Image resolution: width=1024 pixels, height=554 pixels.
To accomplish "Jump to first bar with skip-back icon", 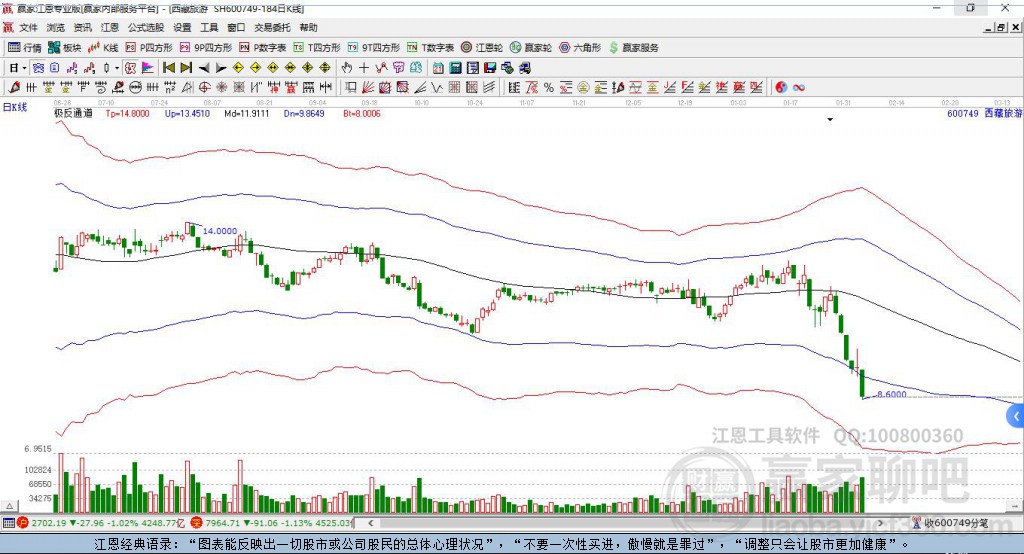I will 169,67.
